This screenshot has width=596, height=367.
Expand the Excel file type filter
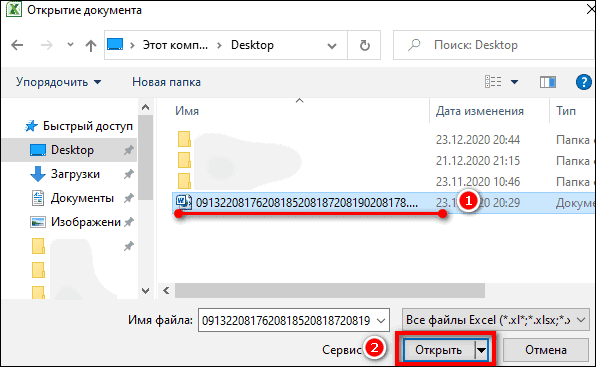tap(495, 320)
